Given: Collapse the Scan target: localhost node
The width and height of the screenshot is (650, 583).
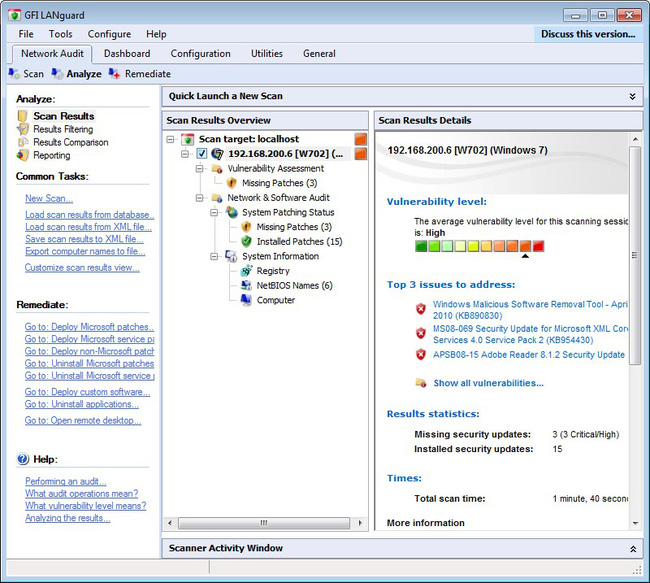Looking at the screenshot, I should 170,139.
